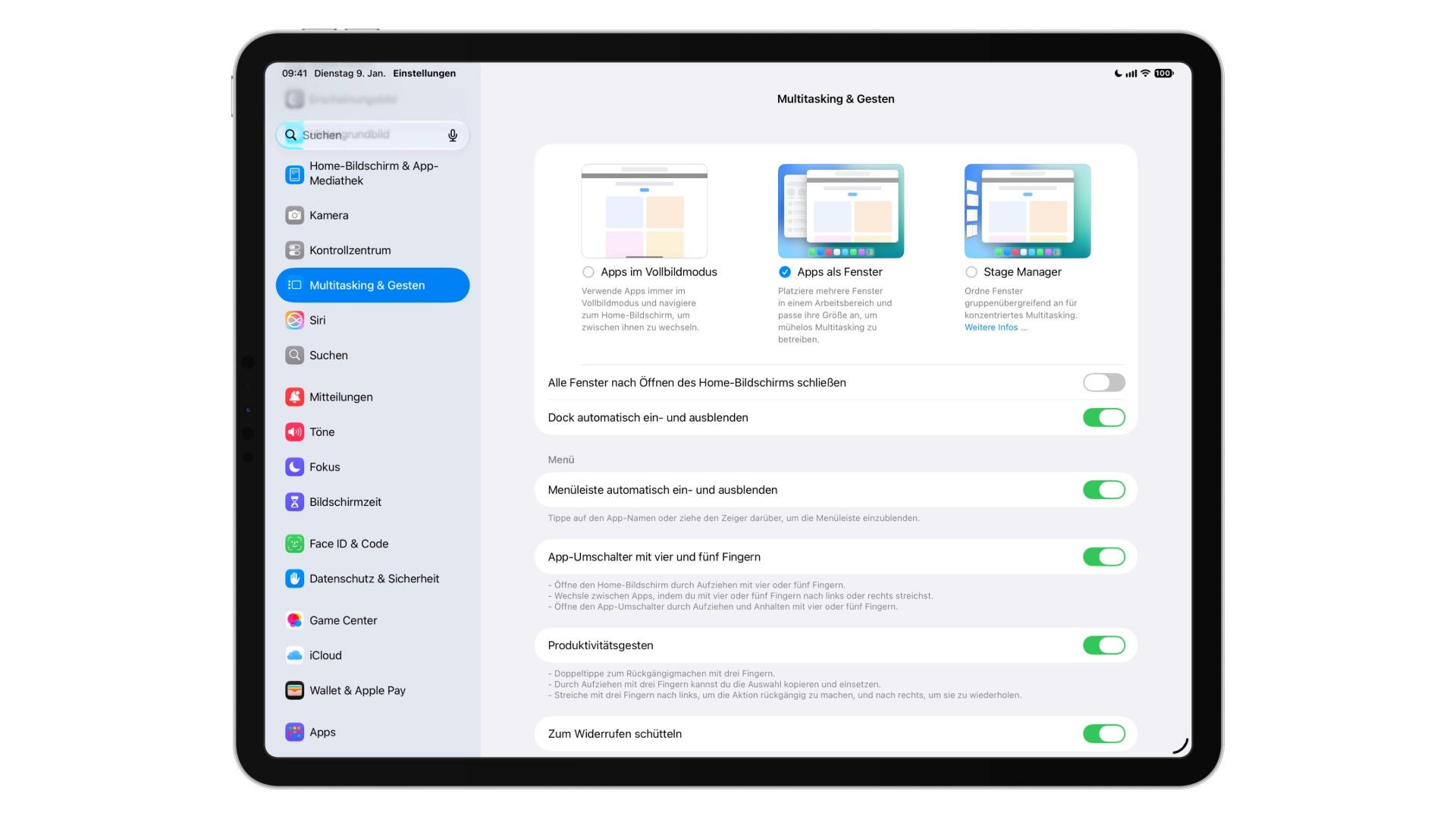Screen dimensions: 1456x819
Task: Disable Zum Widerrufen schütteln switch
Action: [x=1103, y=734]
